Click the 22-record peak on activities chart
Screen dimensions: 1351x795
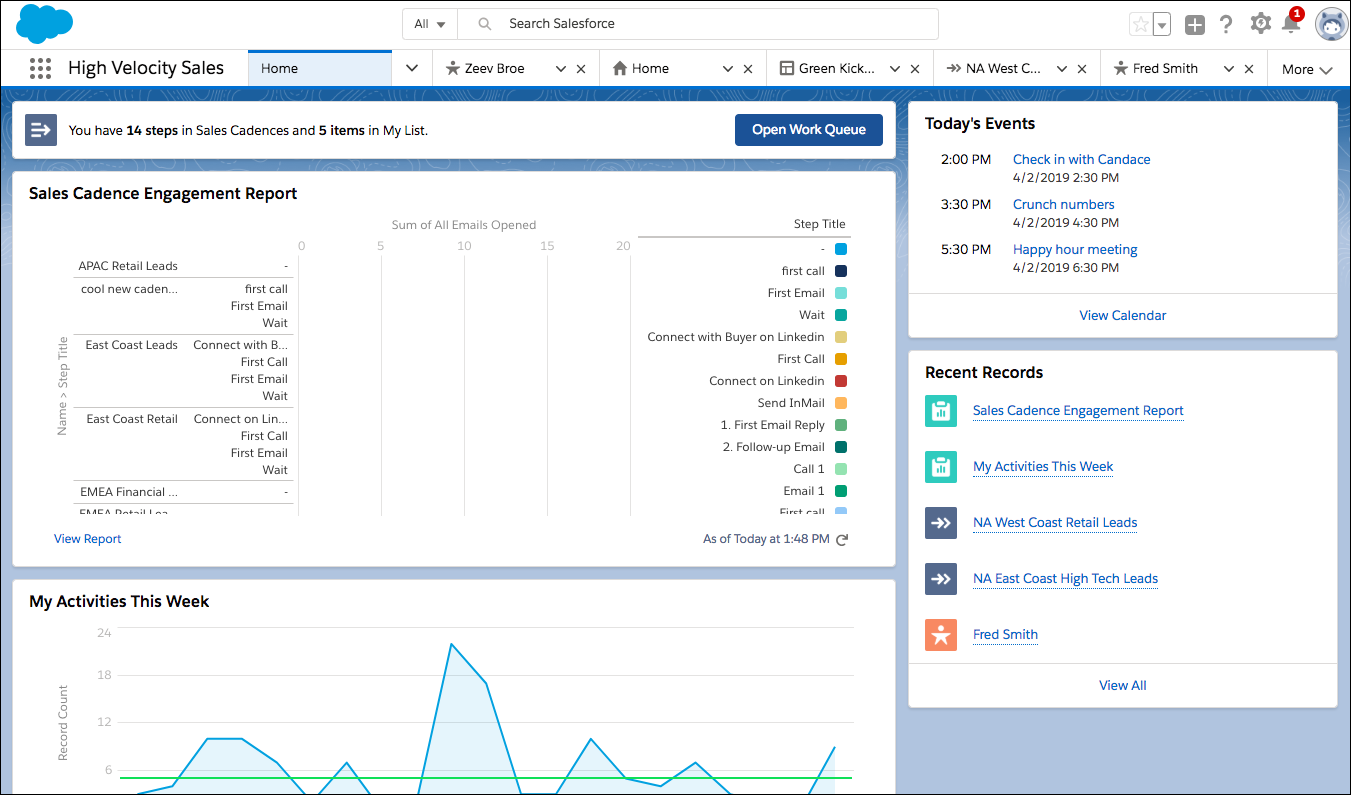click(451, 644)
